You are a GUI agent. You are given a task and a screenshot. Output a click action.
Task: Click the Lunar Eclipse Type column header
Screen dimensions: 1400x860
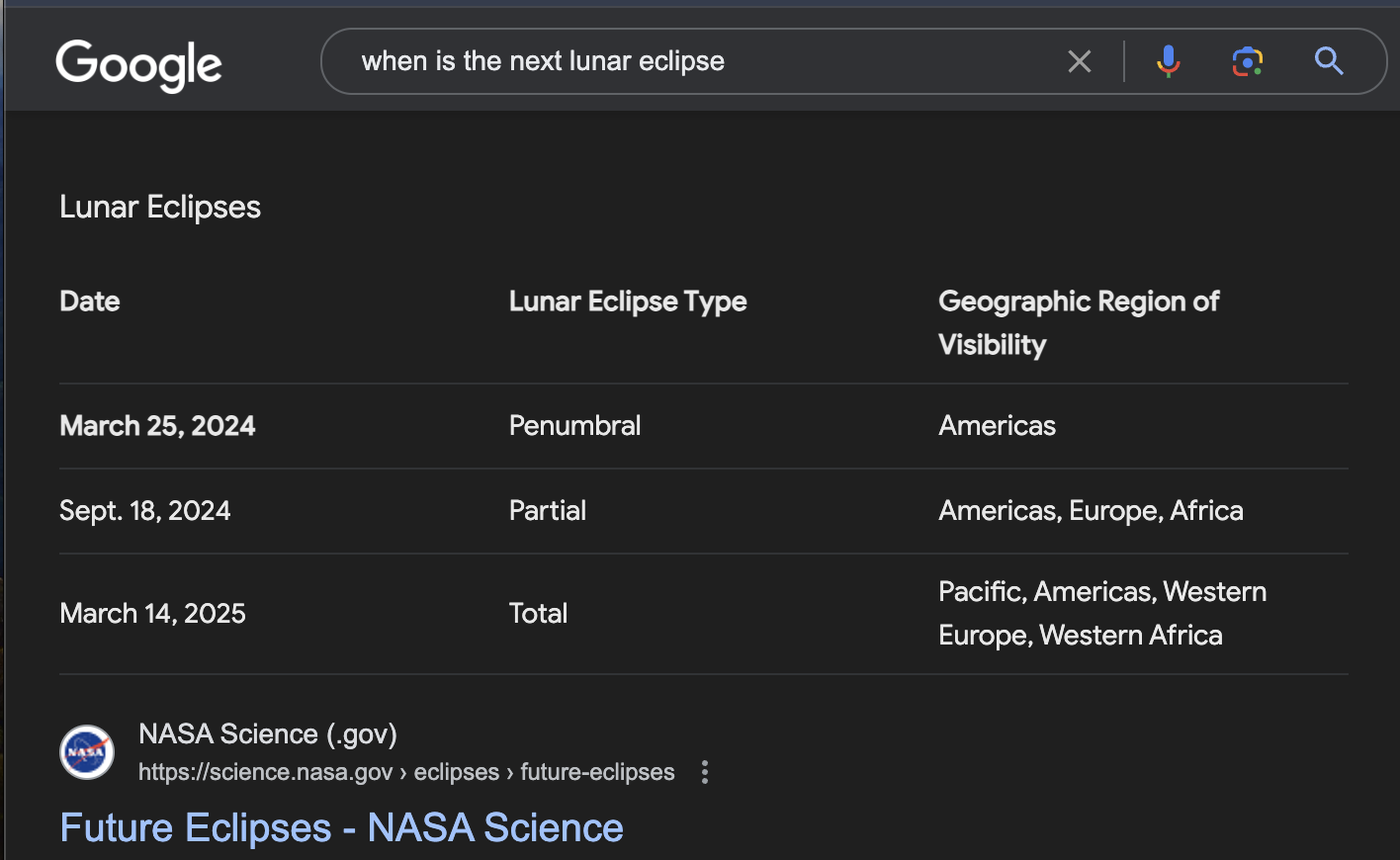(627, 301)
